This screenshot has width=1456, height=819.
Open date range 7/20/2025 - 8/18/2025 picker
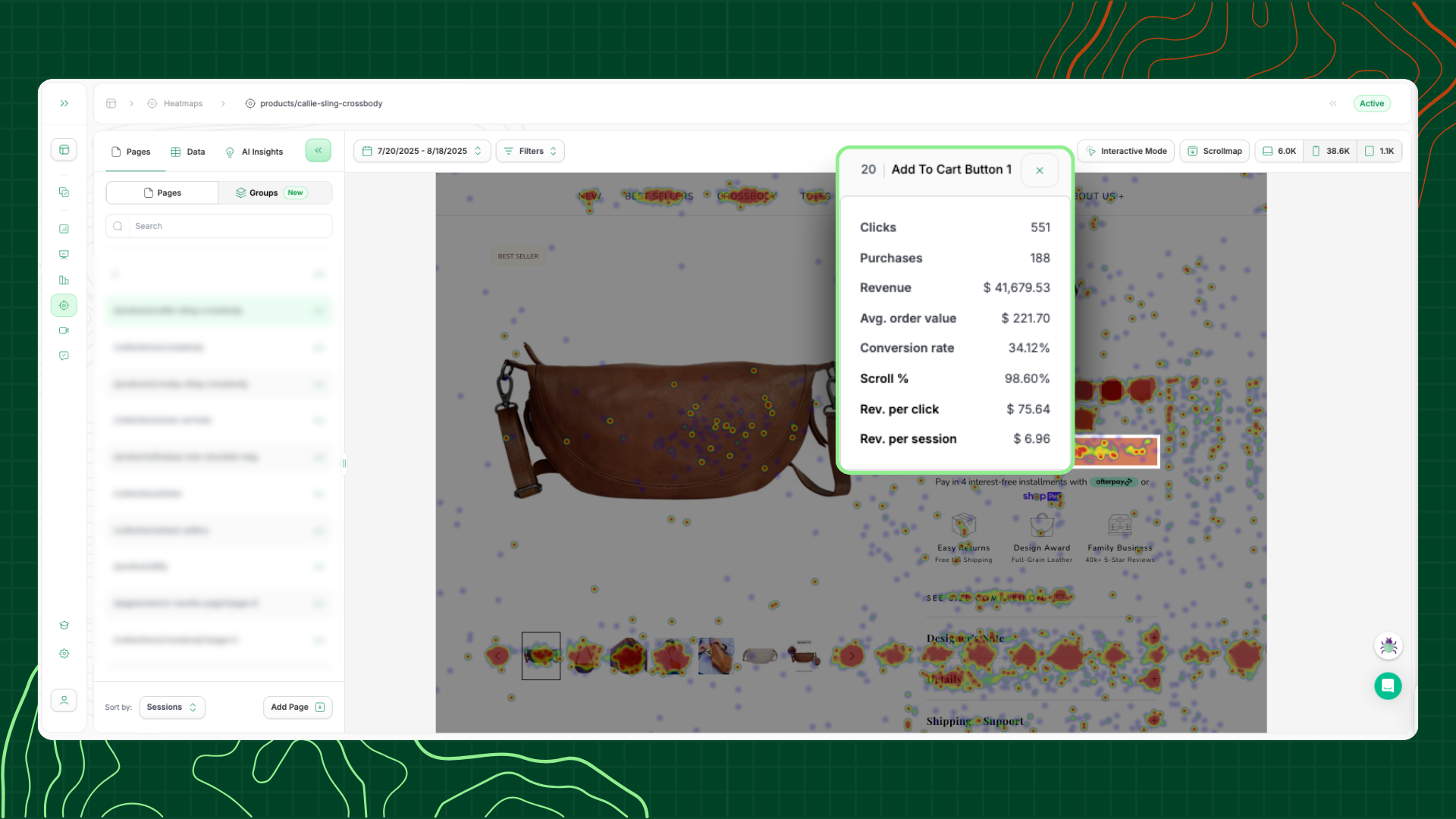pos(422,151)
